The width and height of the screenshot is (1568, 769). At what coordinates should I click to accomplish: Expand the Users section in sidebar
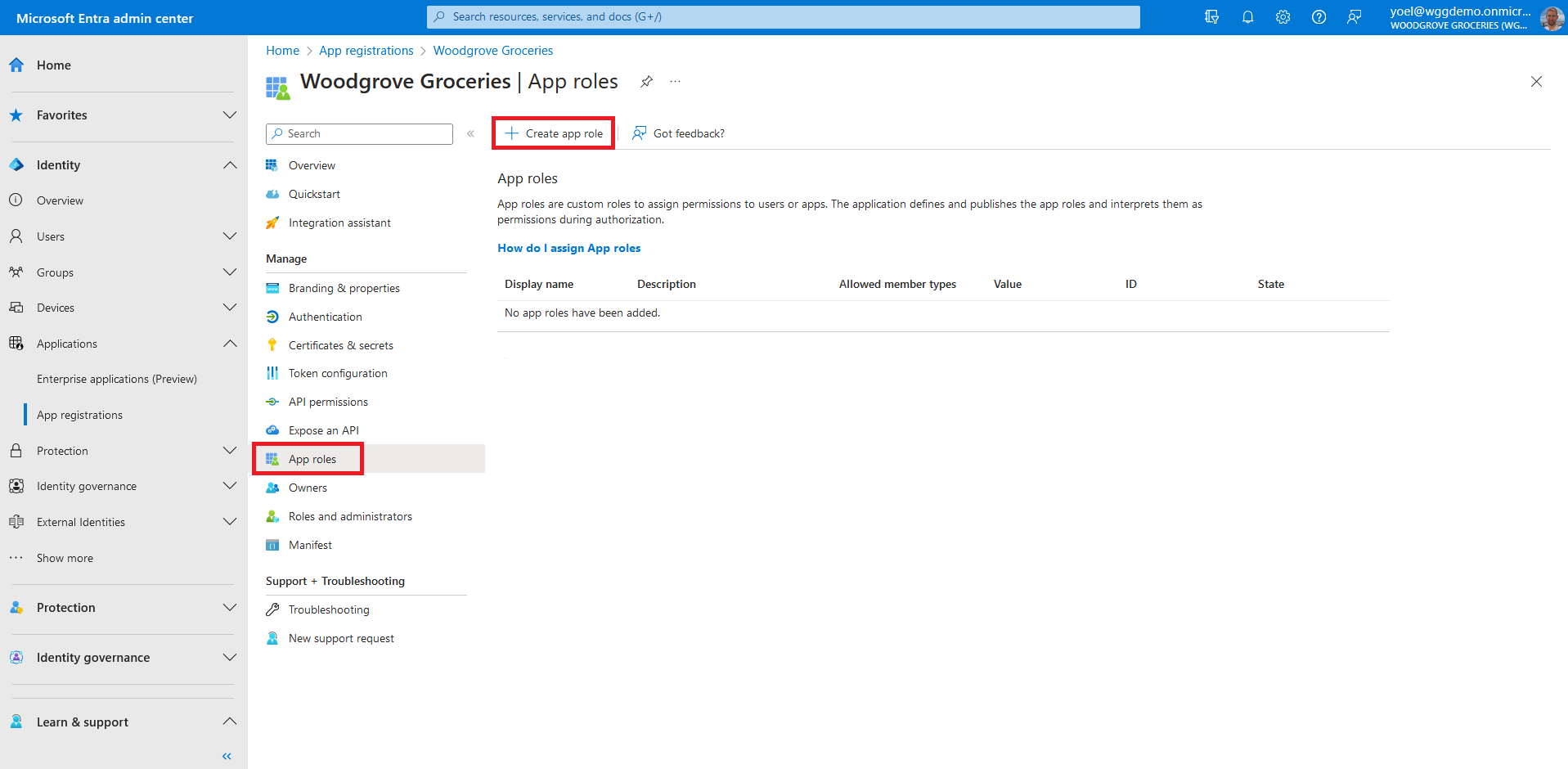click(230, 236)
